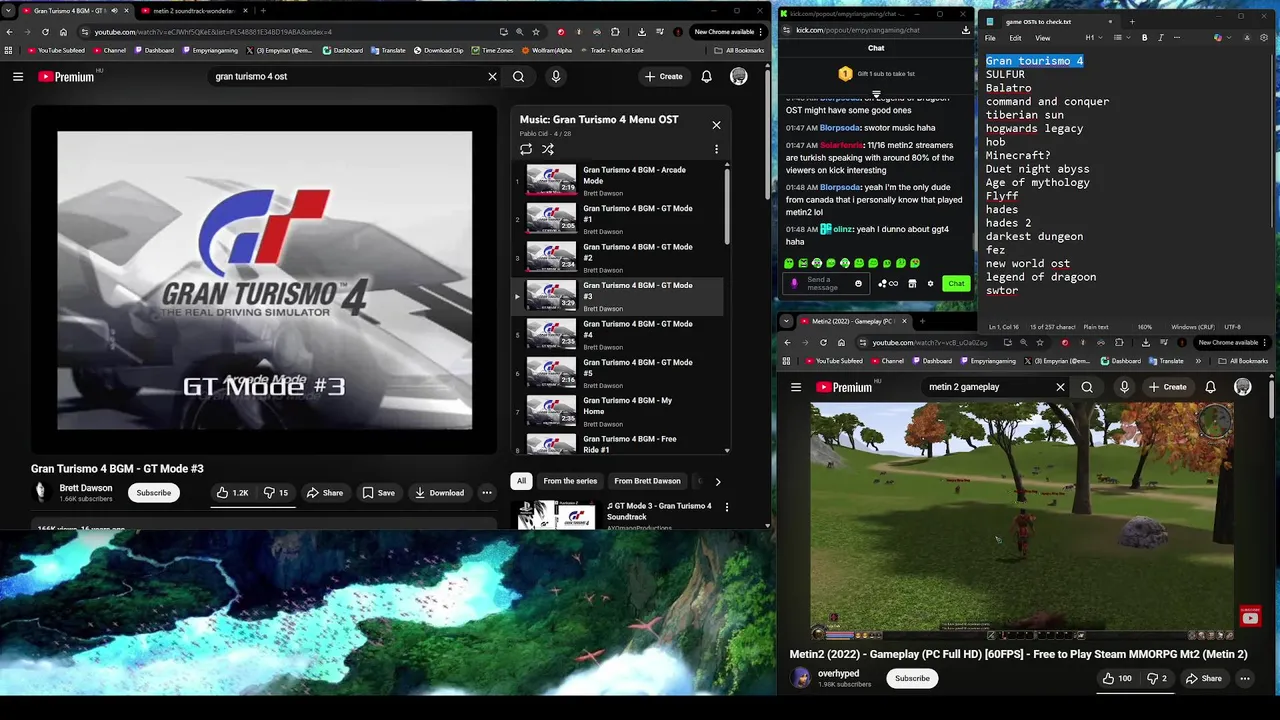This screenshot has height=720, width=1280.
Task: Open a new tab in the Gran Turismo Chrome window
Action: [263, 11]
